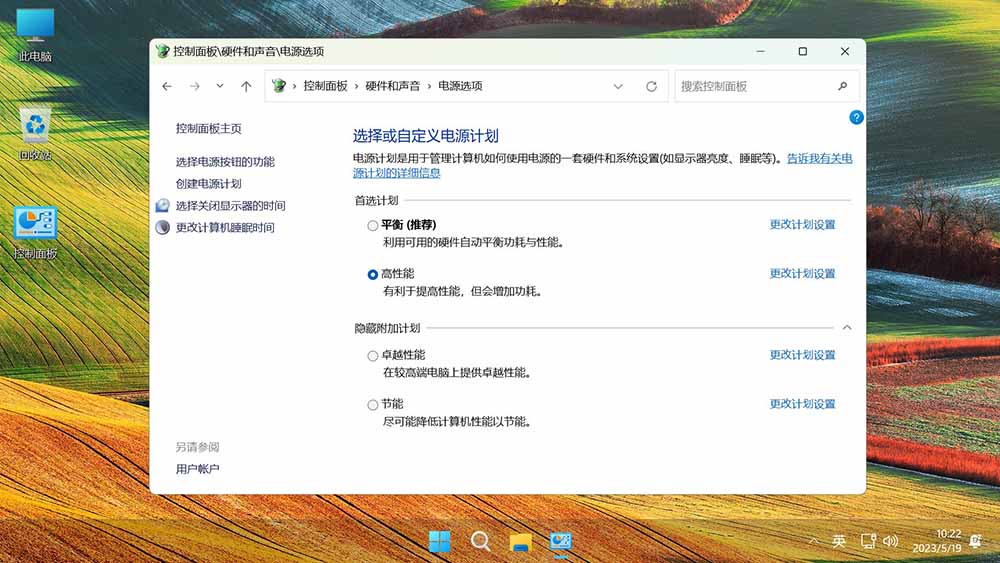Expand chevron after 控制面板 breadcrumb
Screen dimensions: 1000x563
357,86
